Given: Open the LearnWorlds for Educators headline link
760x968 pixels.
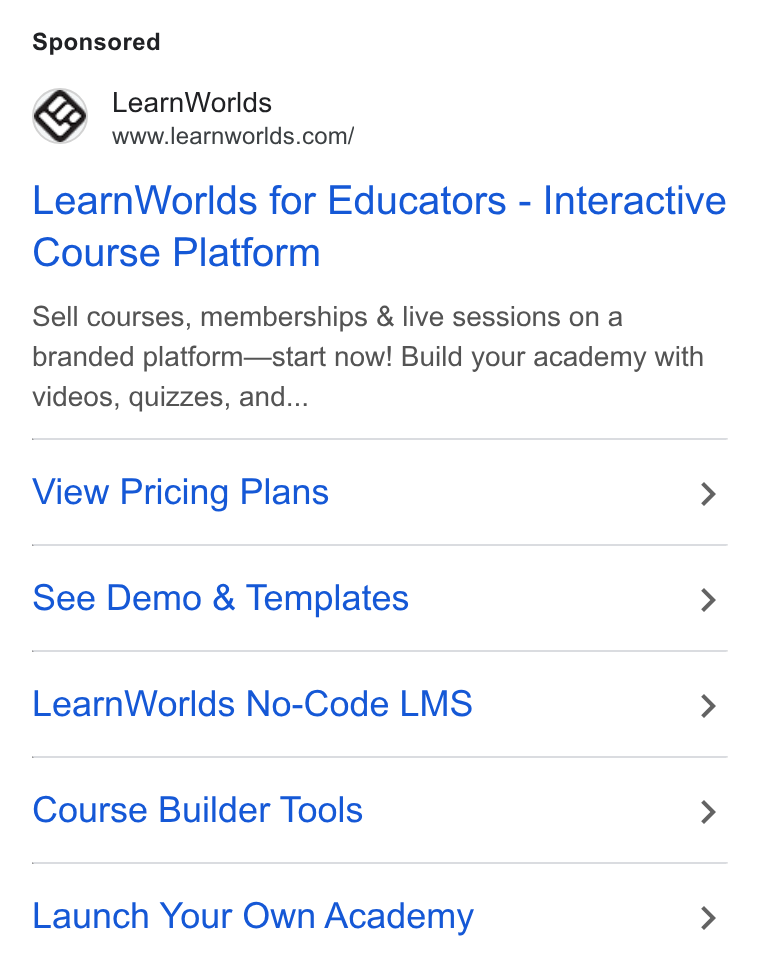Looking at the screenshot, I should (379, 227).
